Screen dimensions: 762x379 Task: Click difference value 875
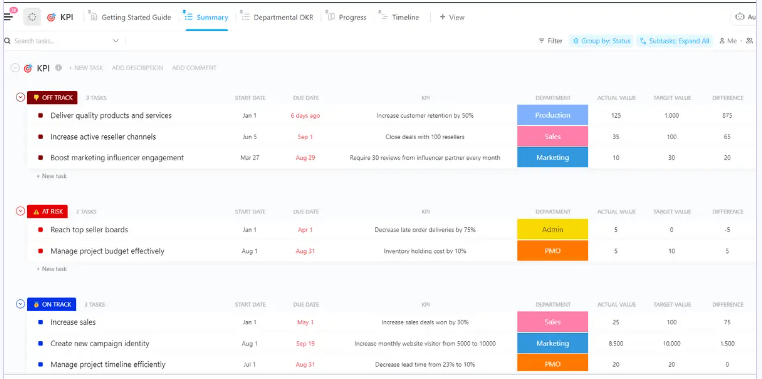(x=727, y=116)
